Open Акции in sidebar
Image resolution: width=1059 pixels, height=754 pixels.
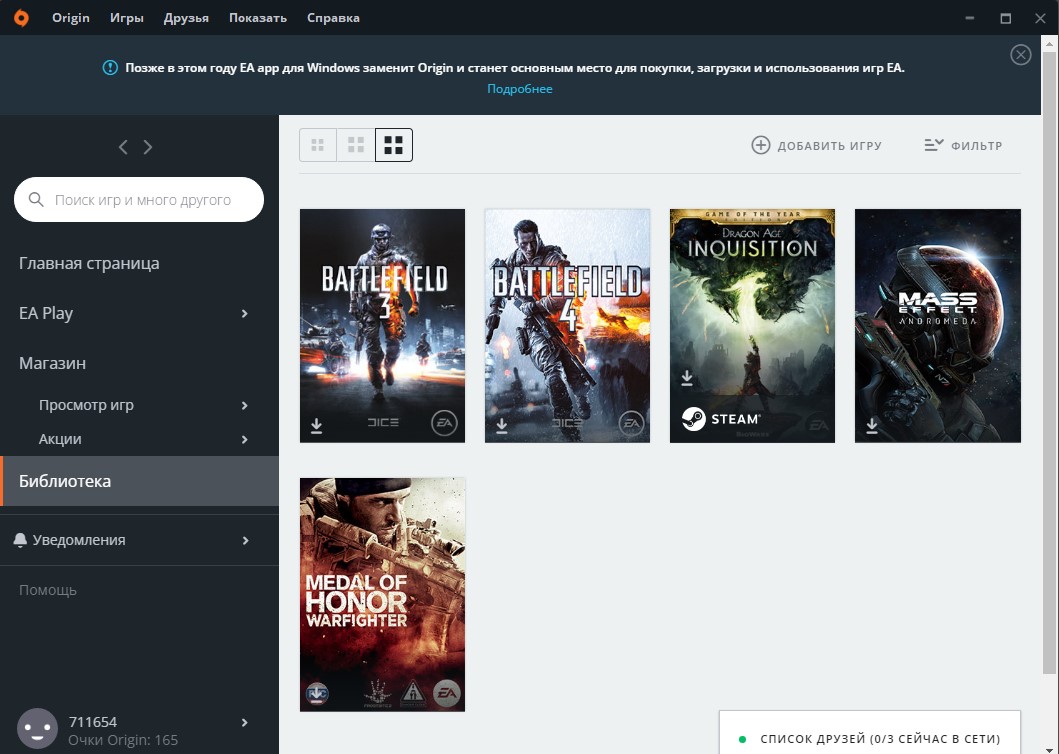tap(60, 438)
